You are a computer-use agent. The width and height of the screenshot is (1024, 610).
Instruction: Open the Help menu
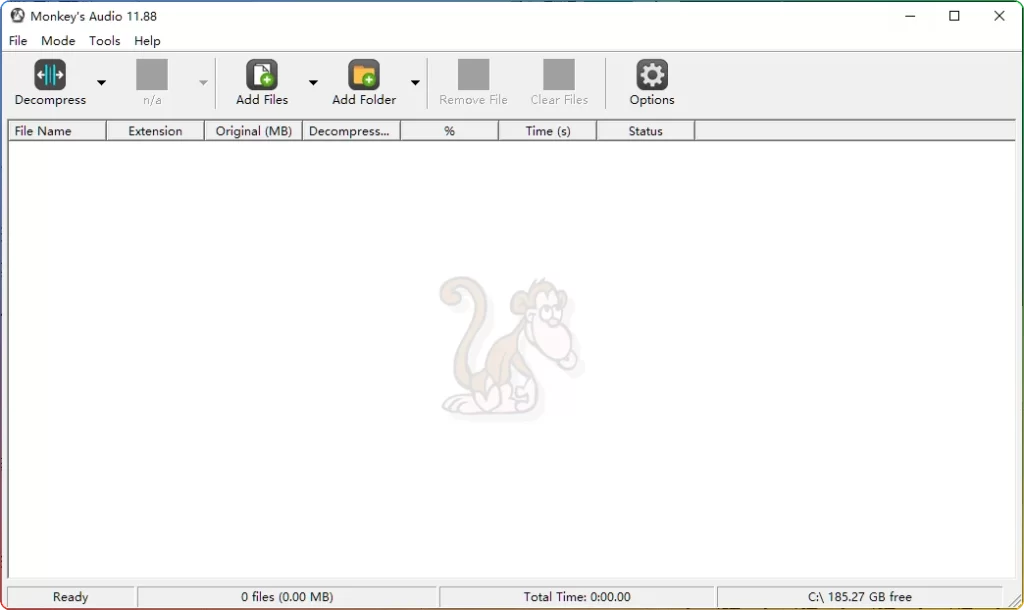click(x=147, y=41)
